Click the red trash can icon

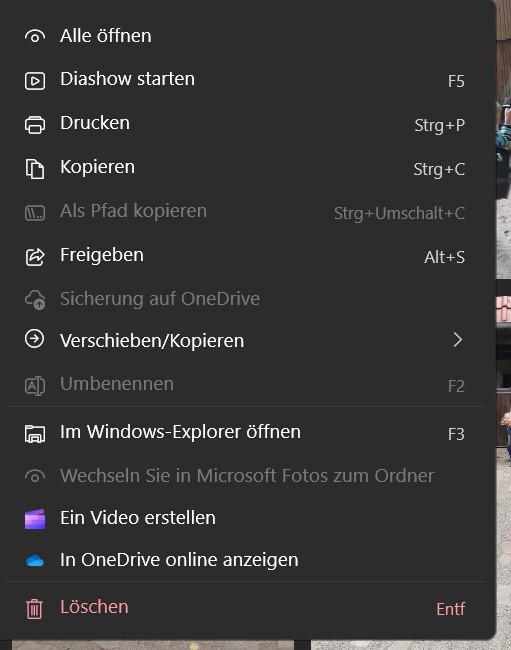pyautogui.click(x=34, y=609)
